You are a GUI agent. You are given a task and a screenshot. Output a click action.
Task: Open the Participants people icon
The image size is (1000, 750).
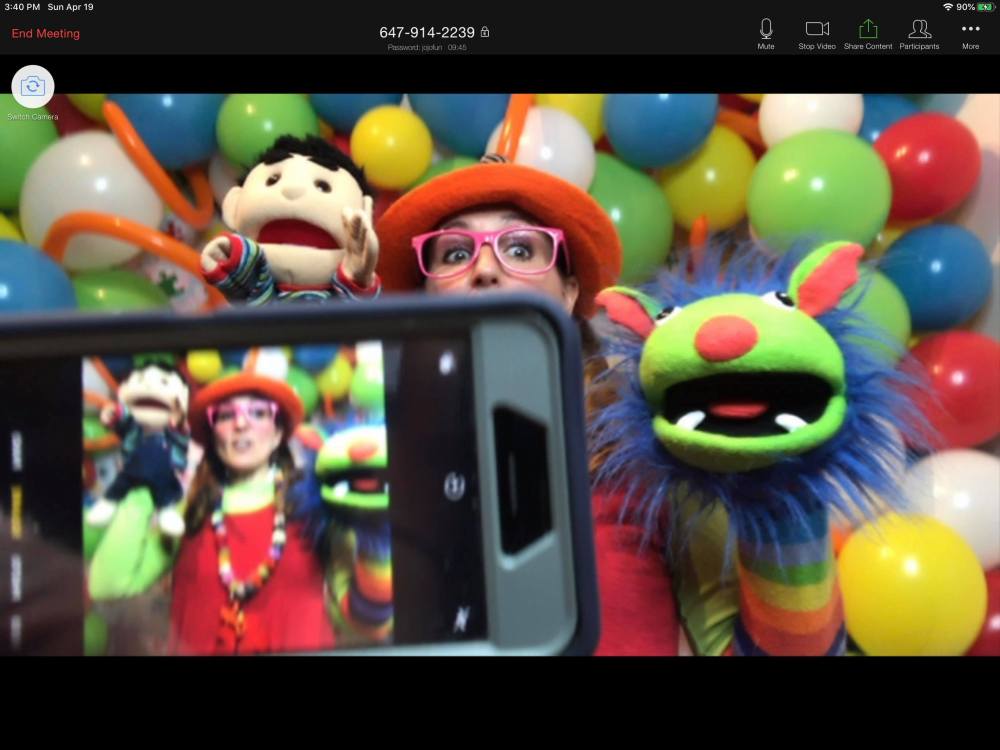(x=919, y=28)
